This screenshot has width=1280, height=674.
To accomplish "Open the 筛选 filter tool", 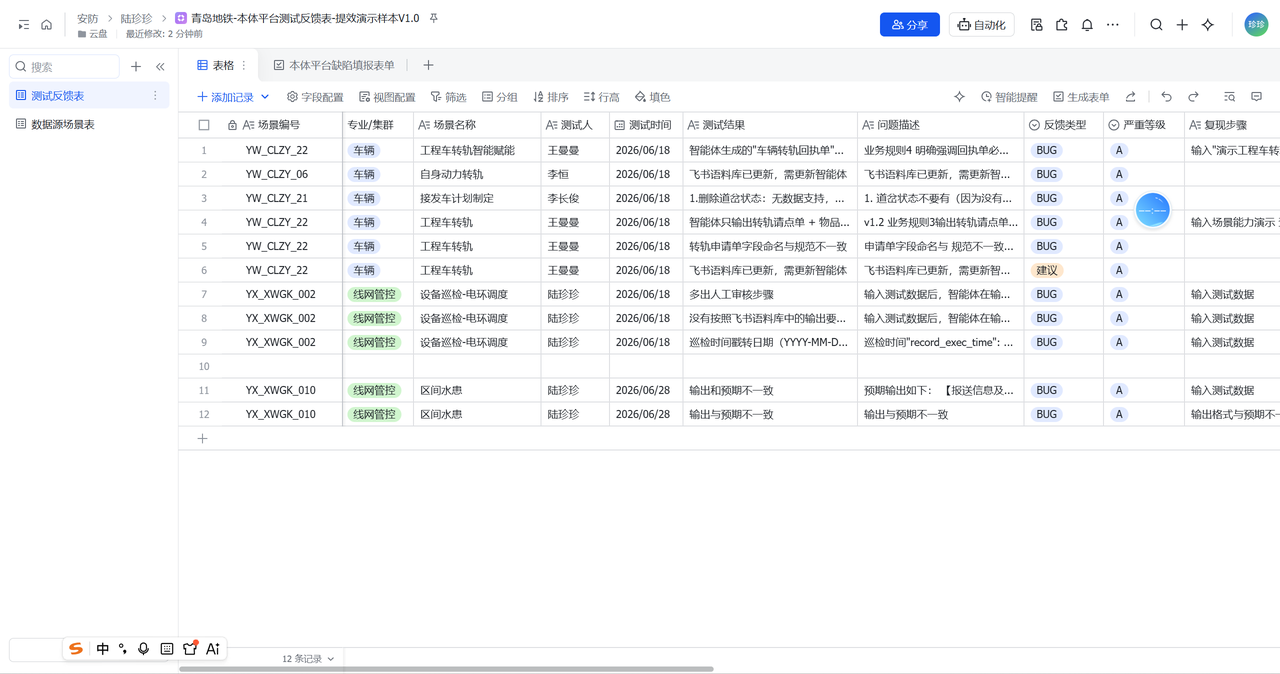I will [x=448, y=97].
